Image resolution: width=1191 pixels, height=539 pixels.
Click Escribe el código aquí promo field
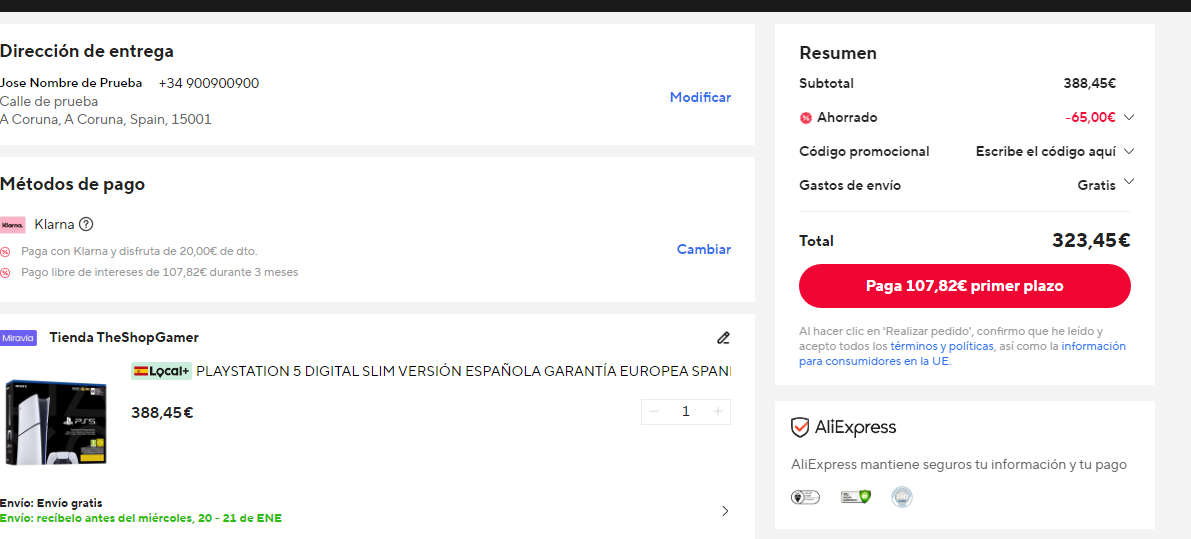(x=1046, y=151)
